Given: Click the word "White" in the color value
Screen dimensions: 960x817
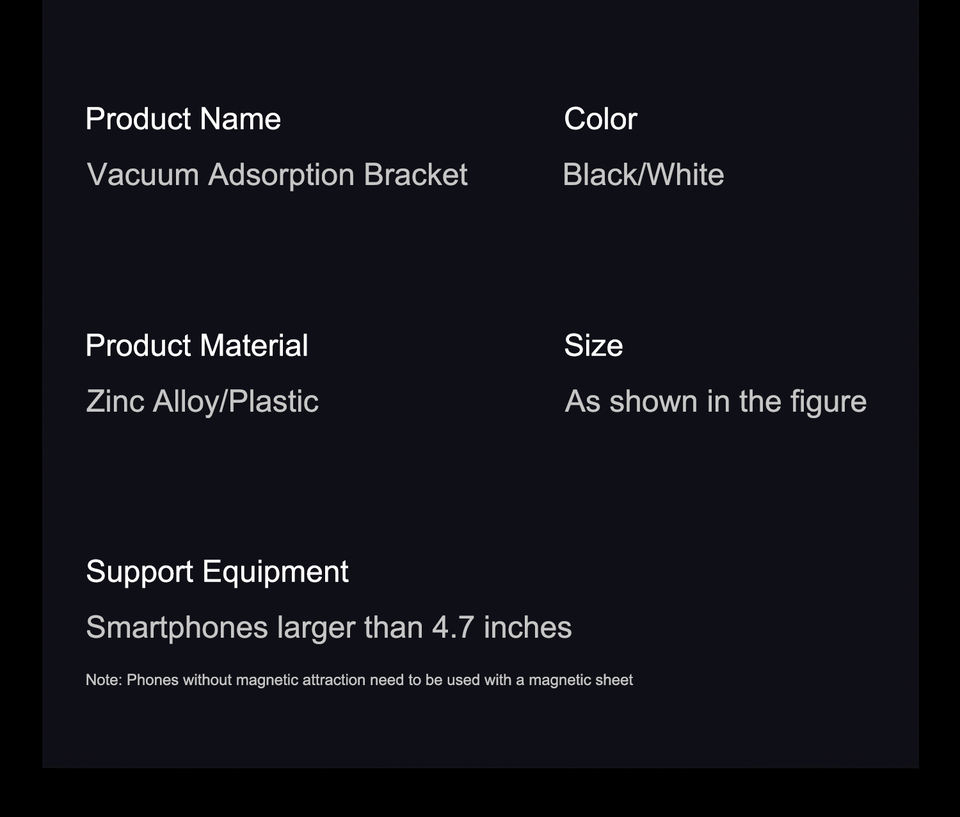Looking at the screenshot, I should click(x=686, y=175).
